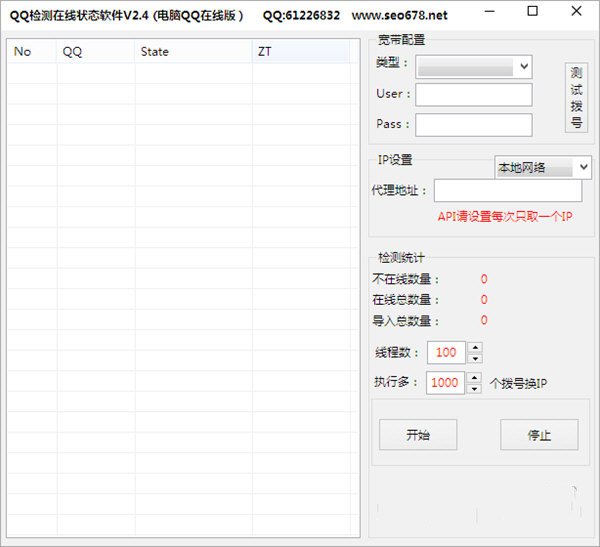Select the ZT column header
Viewport: 600px width, 547px height.
pos(304,51)
